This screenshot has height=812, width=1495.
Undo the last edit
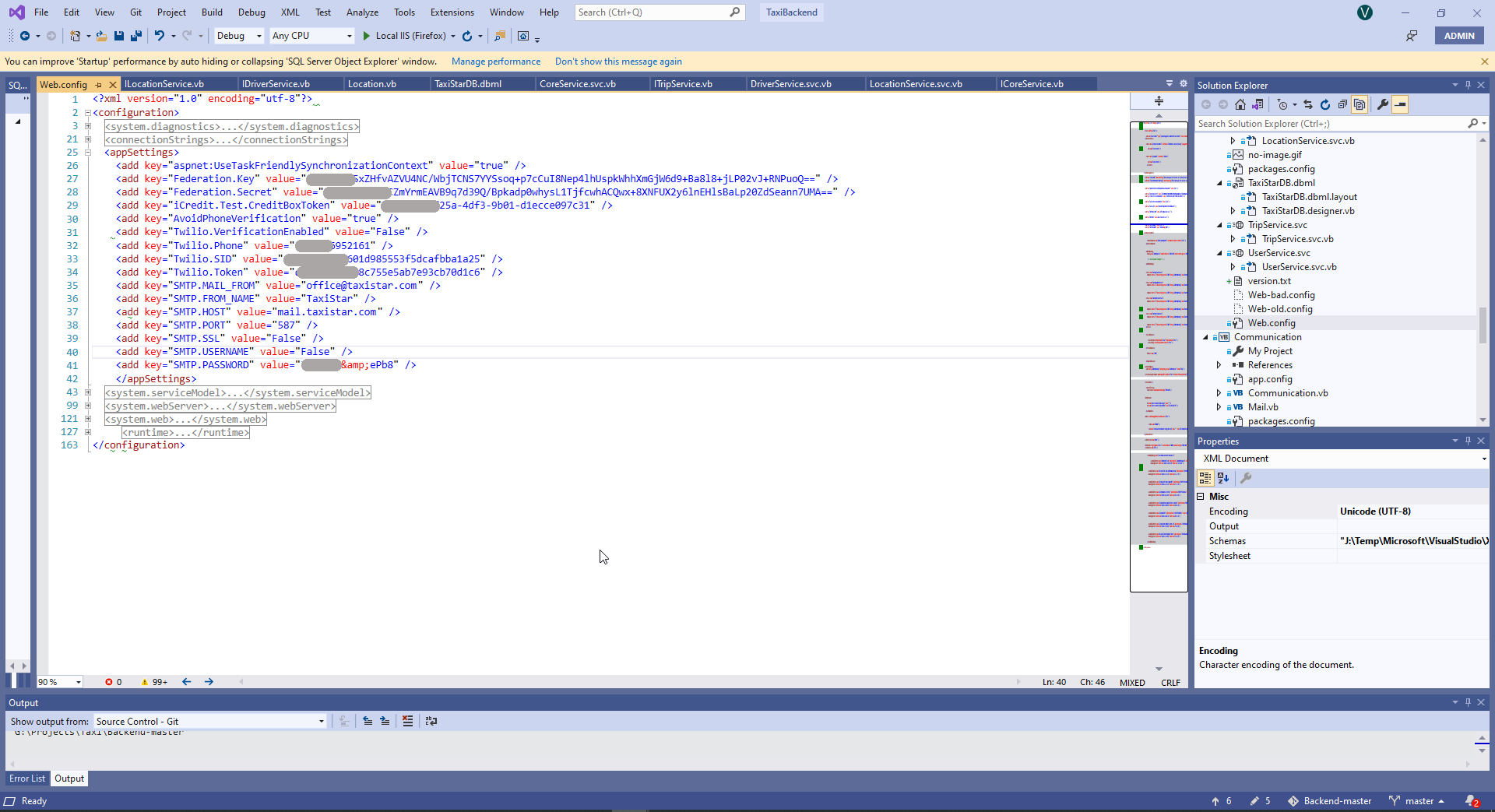coord(160,36)
